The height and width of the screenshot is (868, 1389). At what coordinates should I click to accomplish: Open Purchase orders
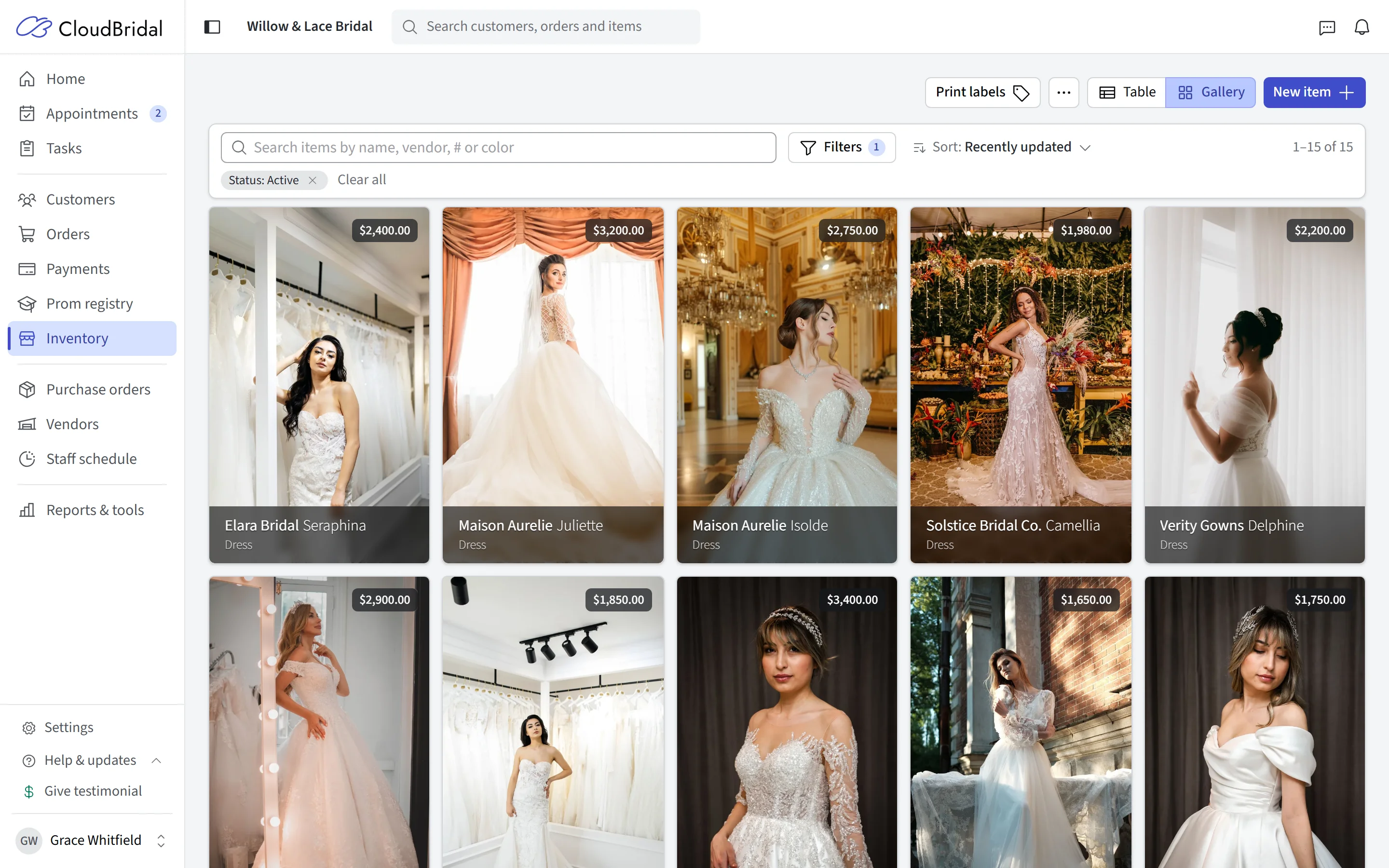pos(92,389)
